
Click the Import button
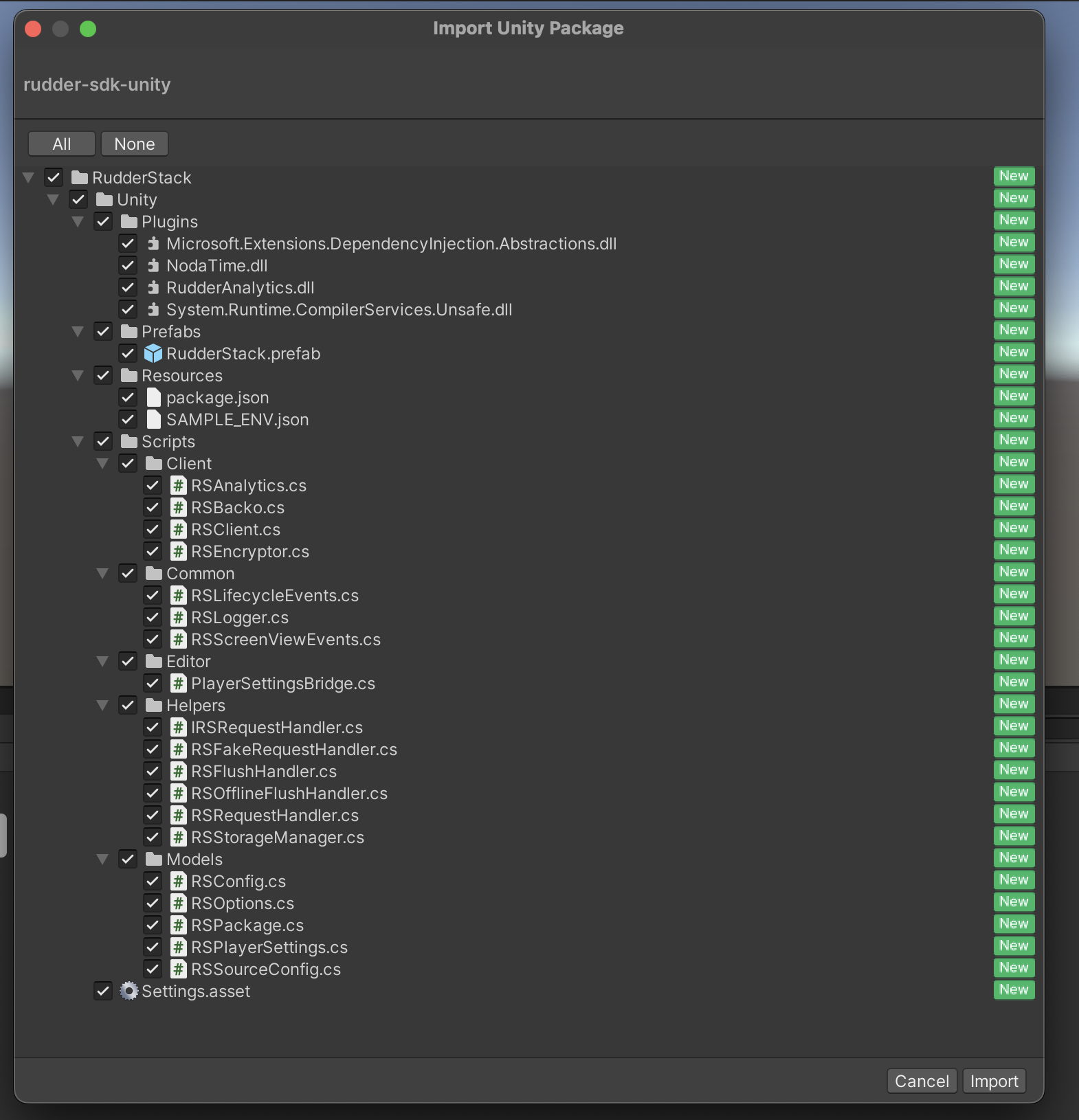pyautogui.click(x=994, y=1082)
